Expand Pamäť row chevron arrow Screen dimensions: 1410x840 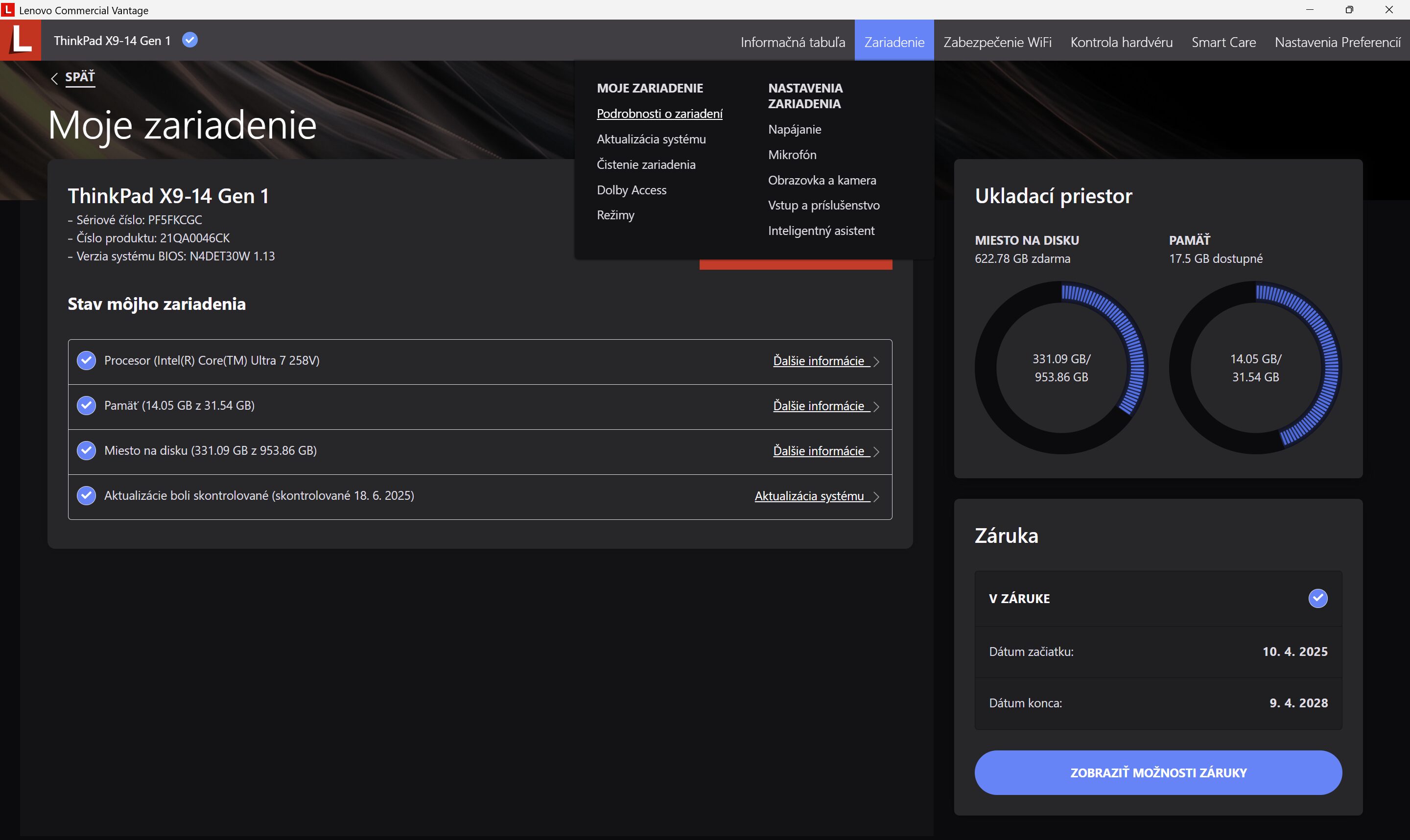point(876,406)
